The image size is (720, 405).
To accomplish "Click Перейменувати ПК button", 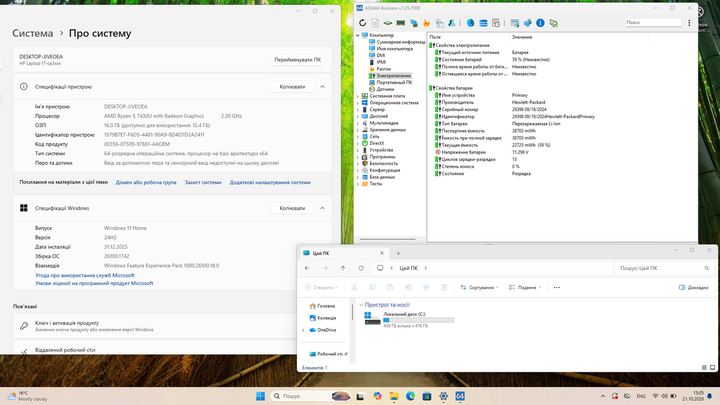I will pos(298,60).
